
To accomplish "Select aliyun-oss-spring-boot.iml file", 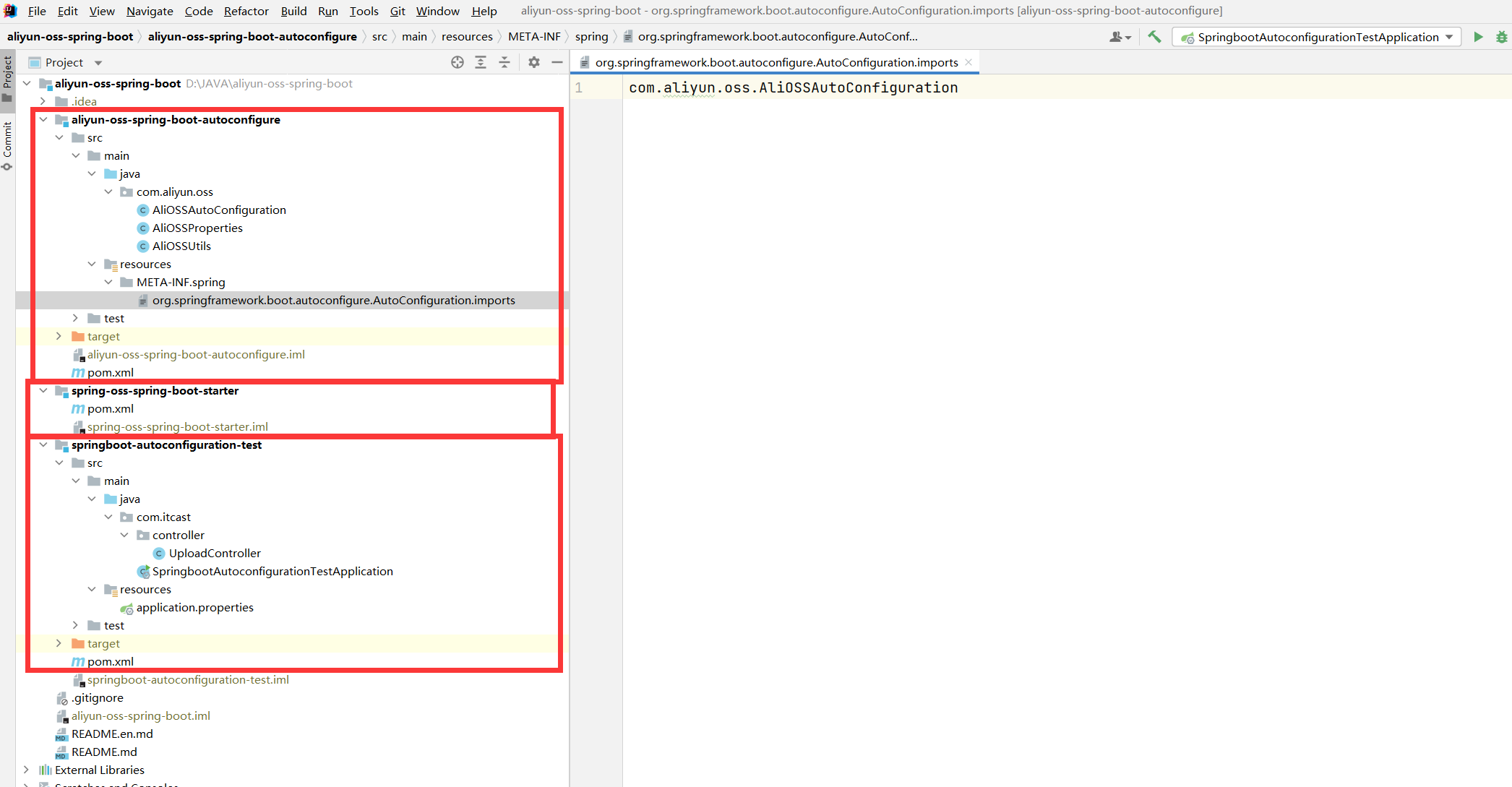I will pos(140,715).
